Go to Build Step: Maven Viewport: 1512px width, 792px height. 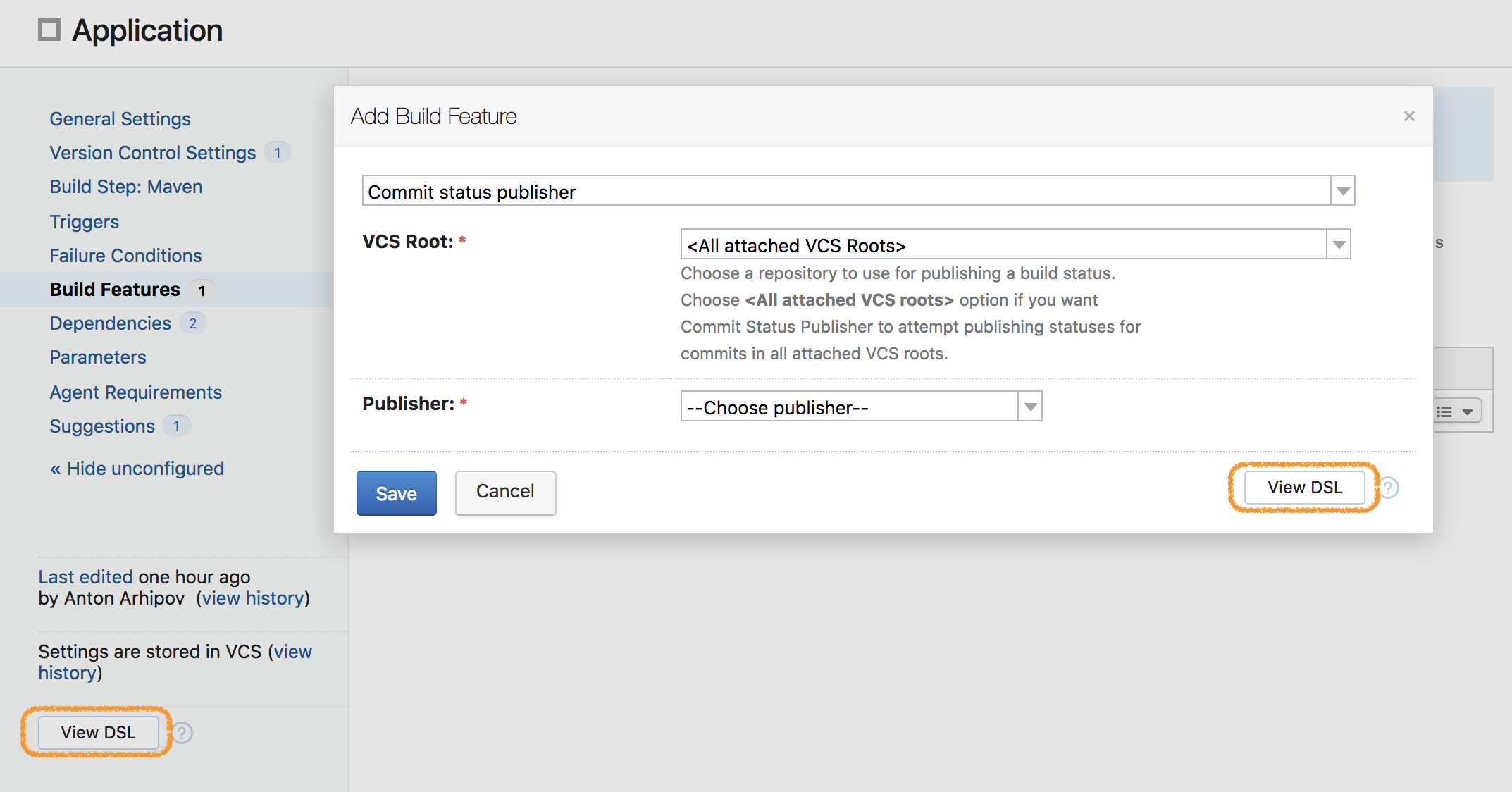tap(126, 187)
